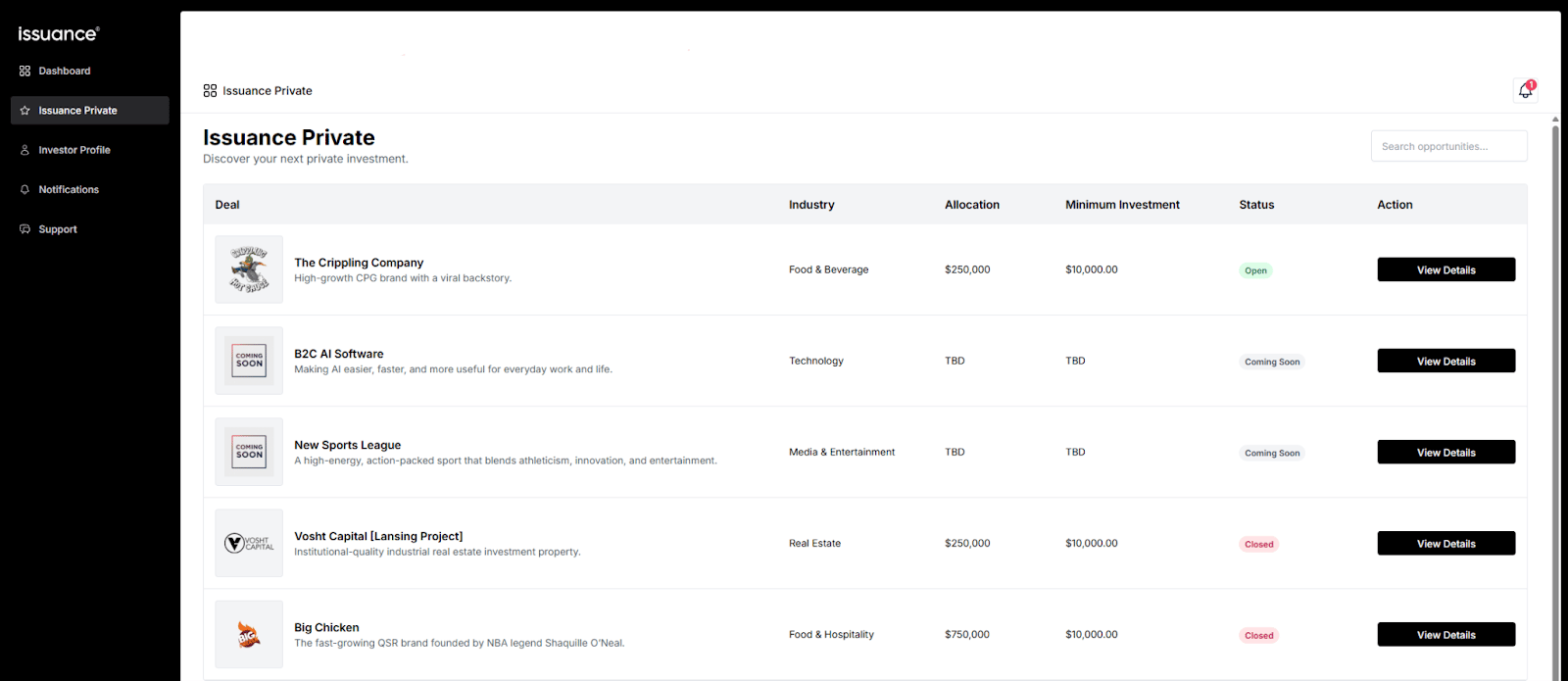
Task: Click Closed badge for Vosht Capital
Action: tap(1259, 544)
